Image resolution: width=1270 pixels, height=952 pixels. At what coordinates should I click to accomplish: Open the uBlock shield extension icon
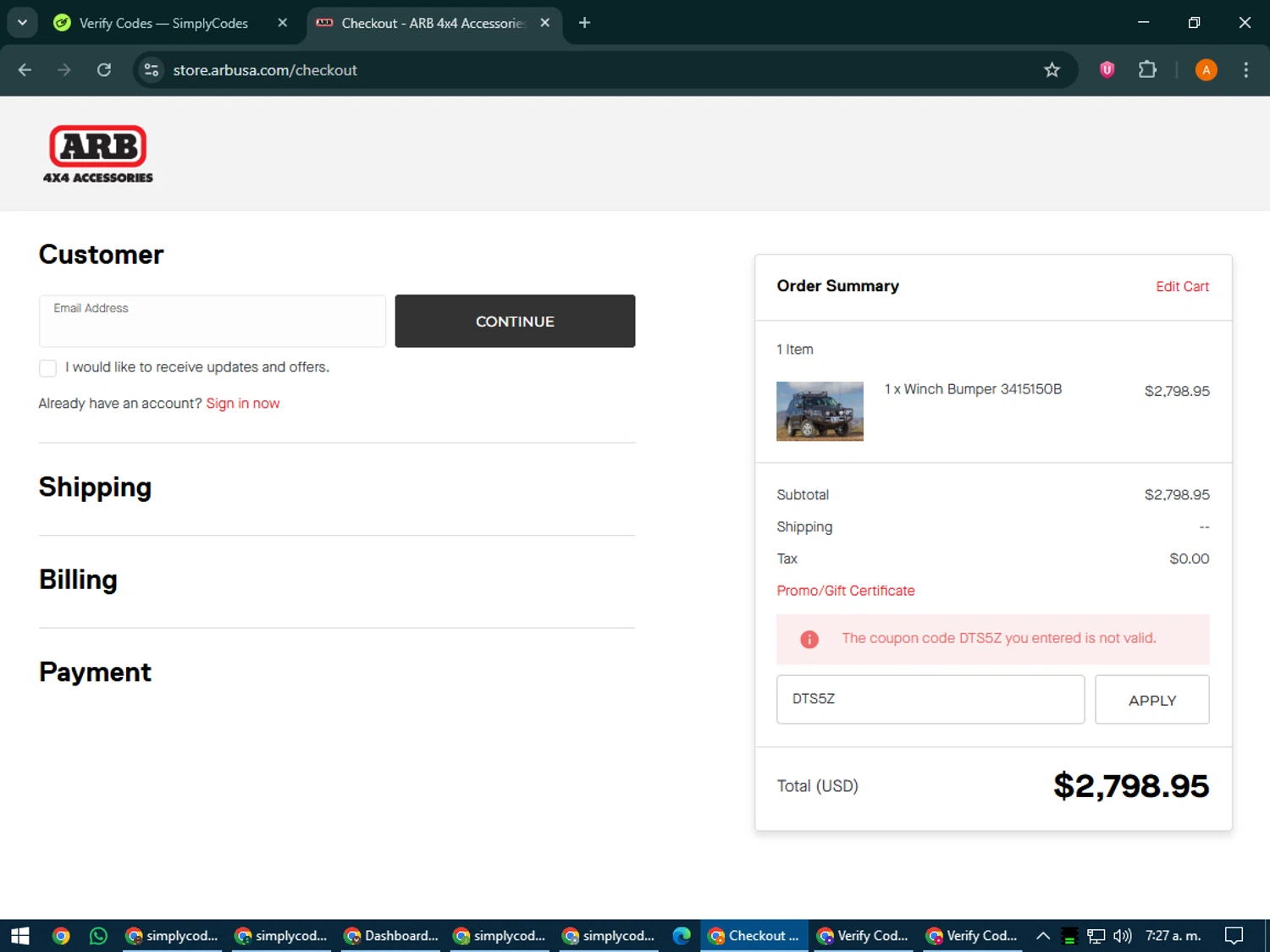(1107, 70)
